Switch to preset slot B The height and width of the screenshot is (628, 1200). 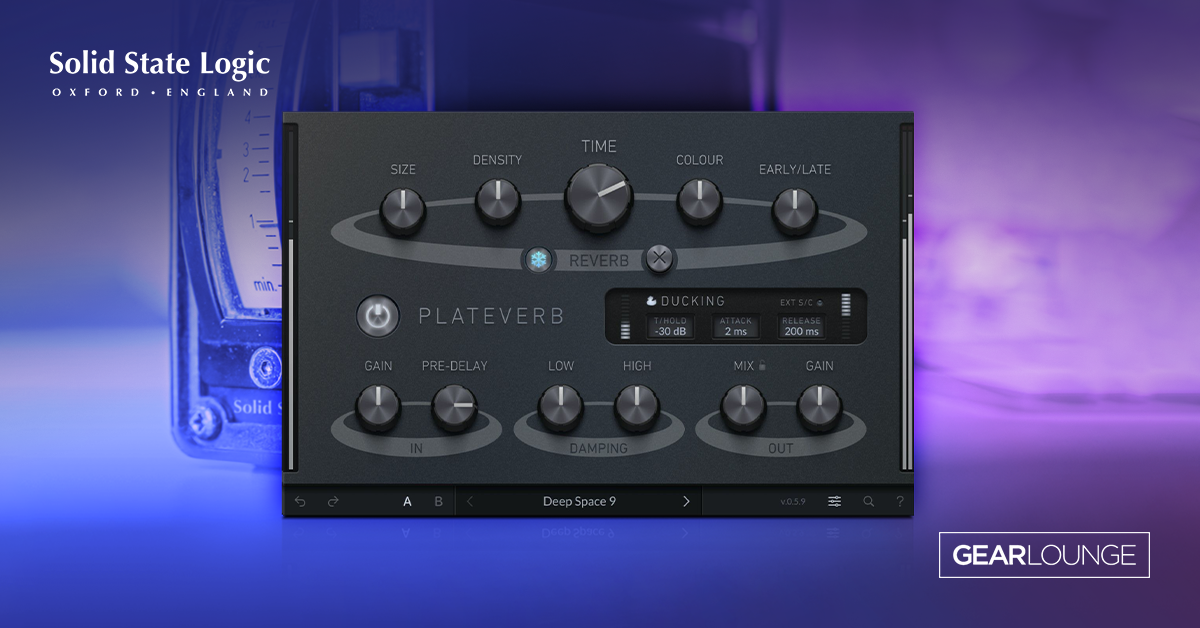click(438, 501)
